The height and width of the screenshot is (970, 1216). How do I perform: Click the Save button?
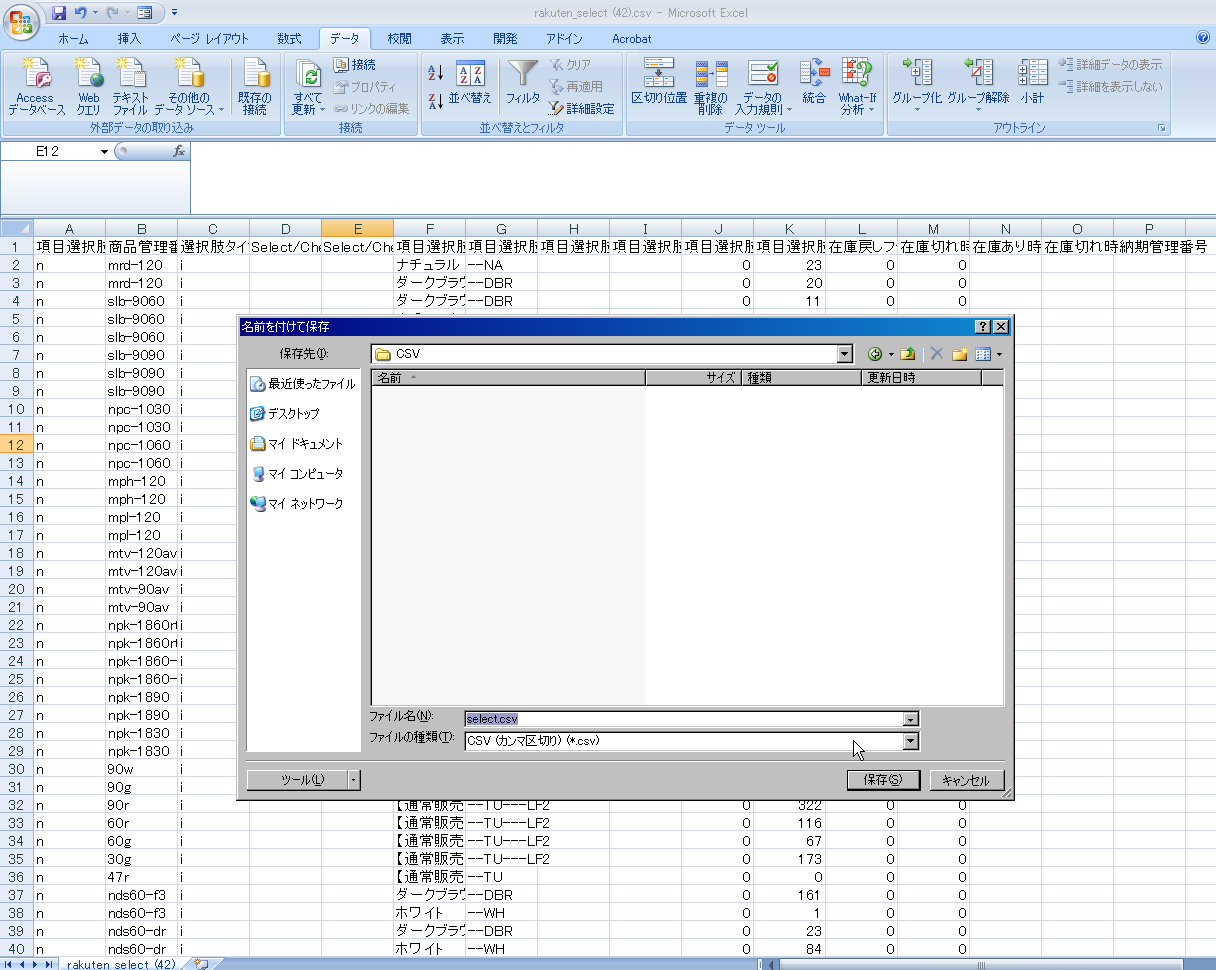coord(883,780)
